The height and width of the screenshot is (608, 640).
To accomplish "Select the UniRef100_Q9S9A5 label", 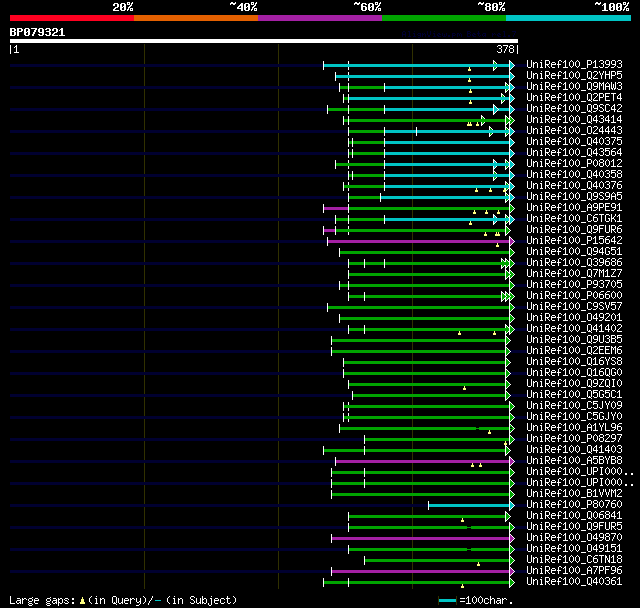I will coord(574,197).
